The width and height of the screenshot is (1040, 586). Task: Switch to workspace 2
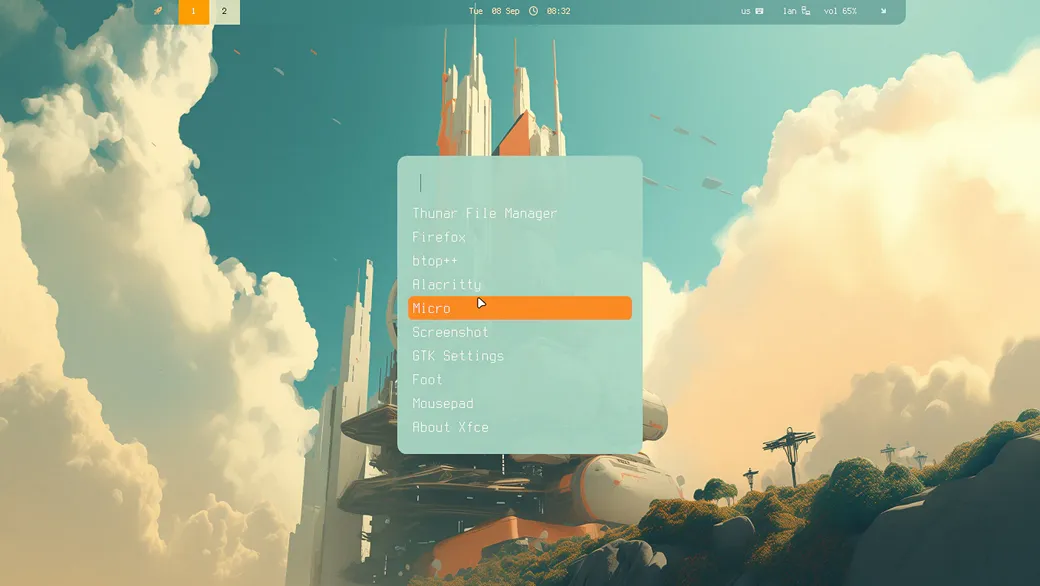pos(224,11)
